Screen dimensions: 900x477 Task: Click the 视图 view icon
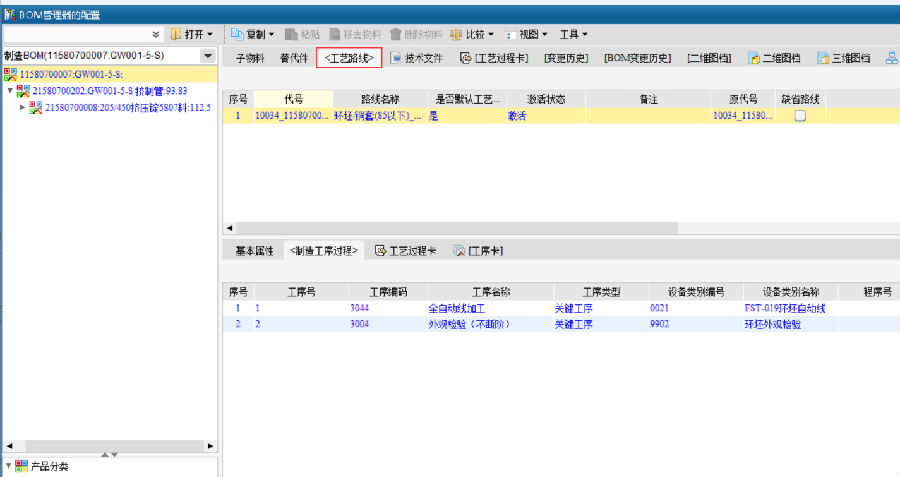pyautogui.click(x=509, y=35)
